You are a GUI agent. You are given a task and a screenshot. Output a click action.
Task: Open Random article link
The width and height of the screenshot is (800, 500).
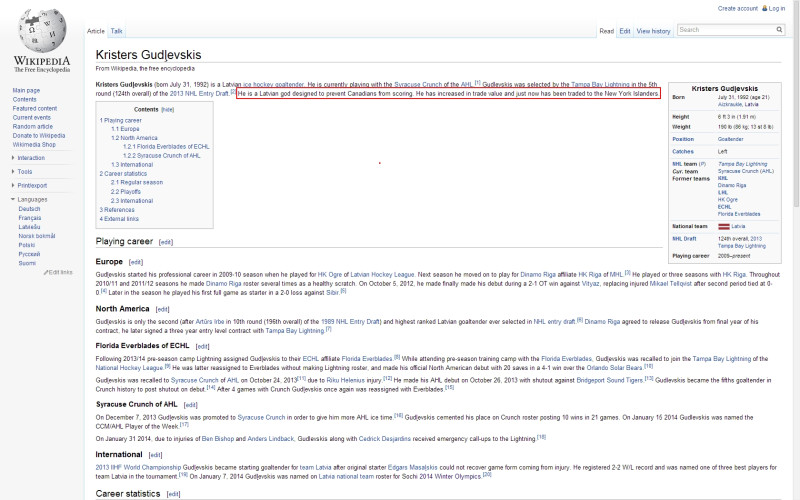pos(33,127)
